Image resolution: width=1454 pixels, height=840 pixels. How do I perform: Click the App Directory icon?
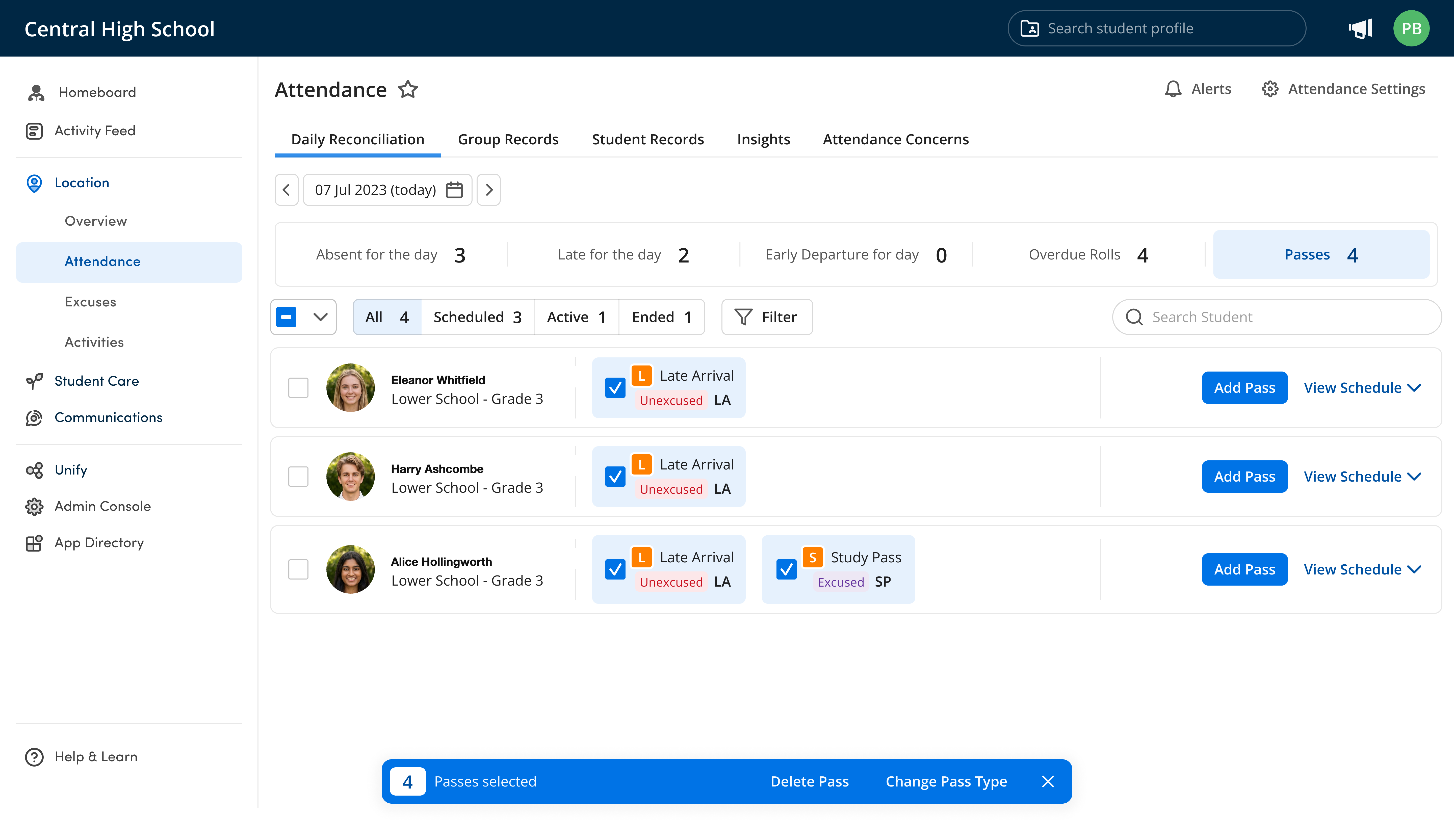click(x=35, y=543)
